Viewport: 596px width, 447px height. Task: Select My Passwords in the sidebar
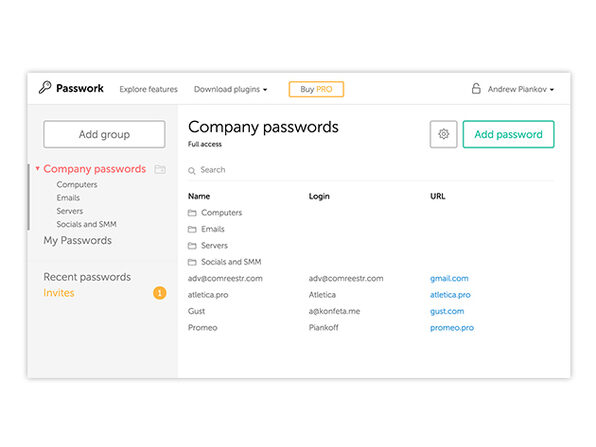pyautogui.click(x=78, y=241)
